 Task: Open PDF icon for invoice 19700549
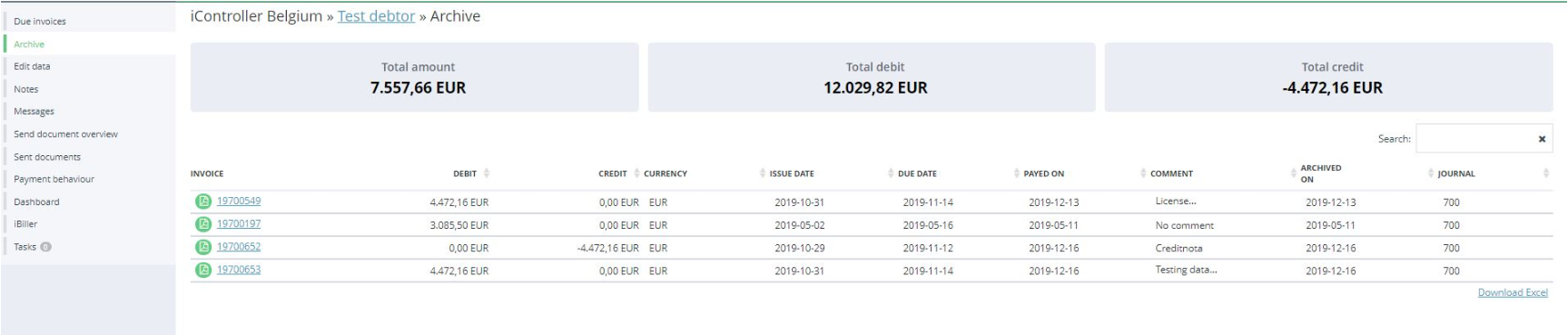click(203, 202)
